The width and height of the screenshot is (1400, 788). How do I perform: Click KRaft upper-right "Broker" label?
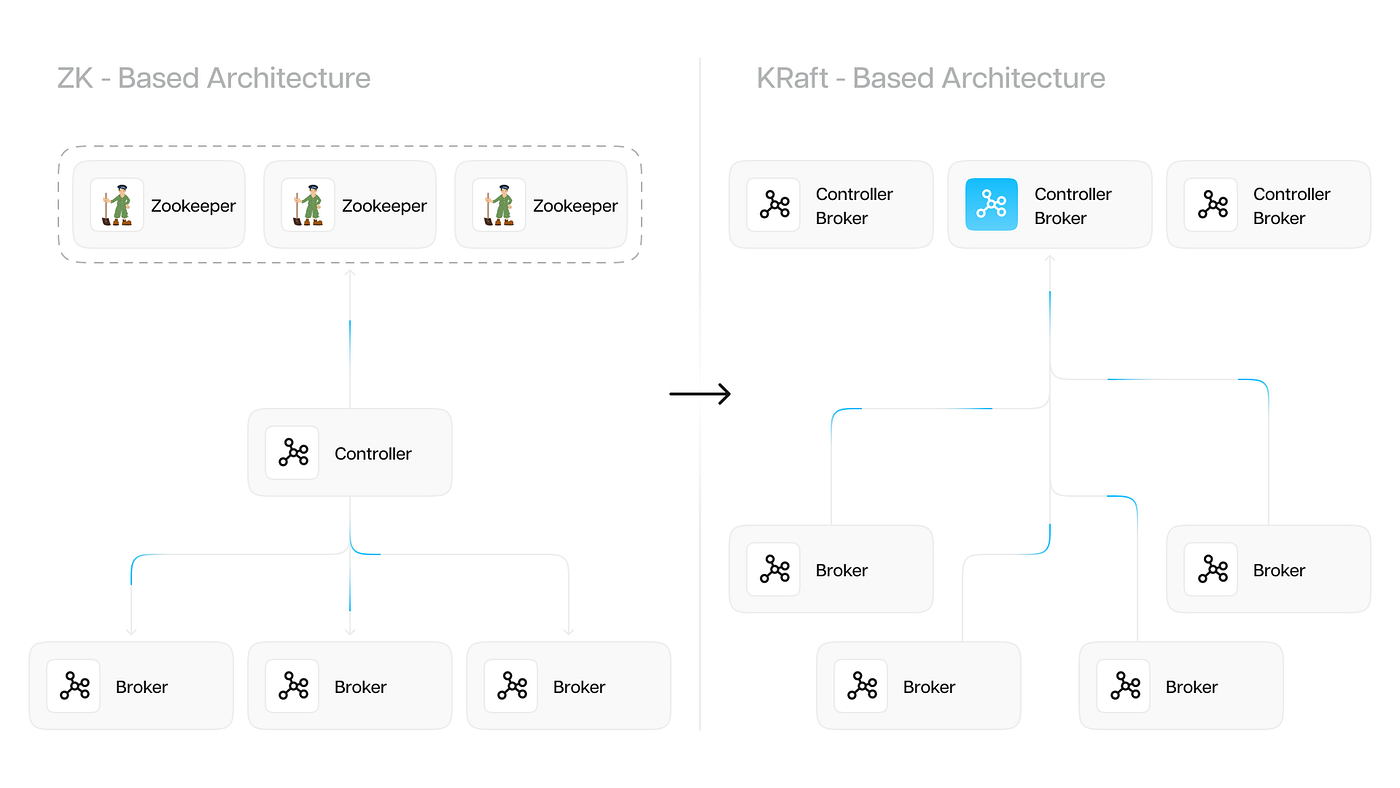(1280, 570)
